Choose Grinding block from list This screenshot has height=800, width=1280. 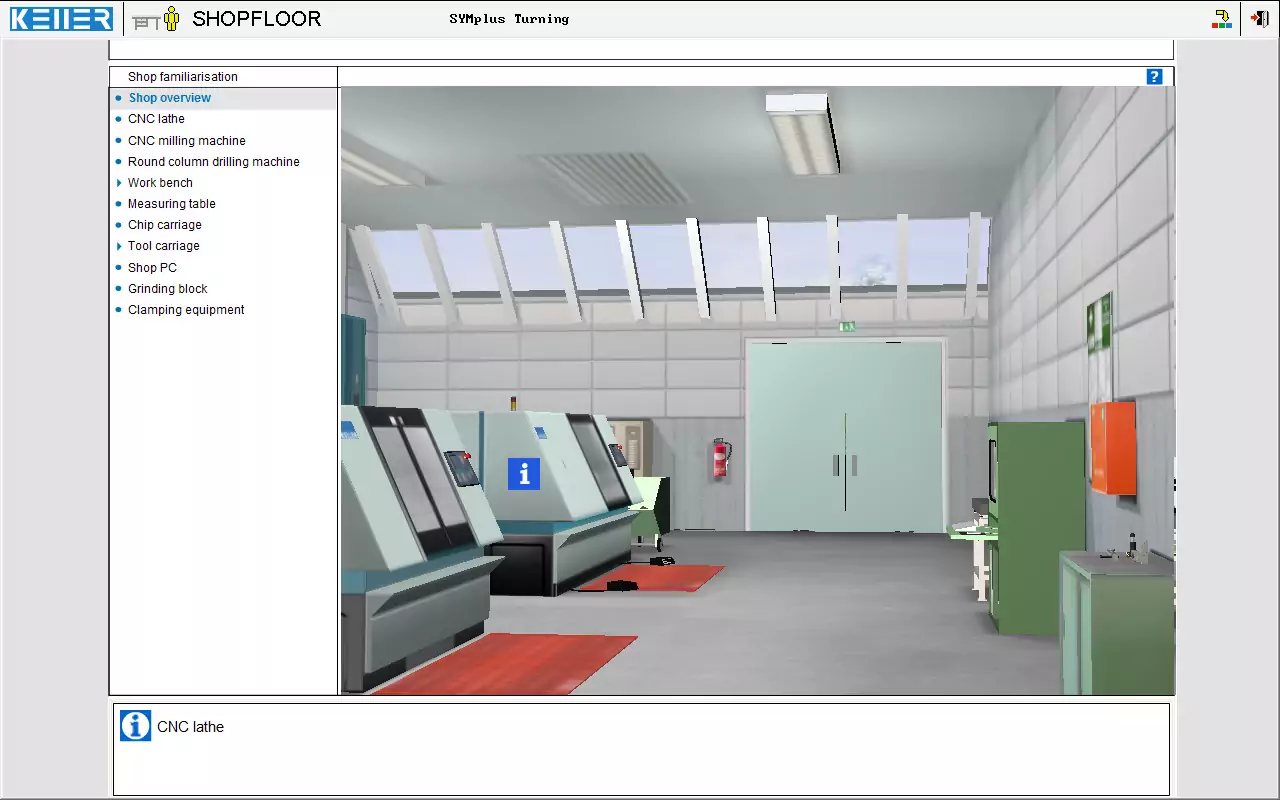pos(167,289)
